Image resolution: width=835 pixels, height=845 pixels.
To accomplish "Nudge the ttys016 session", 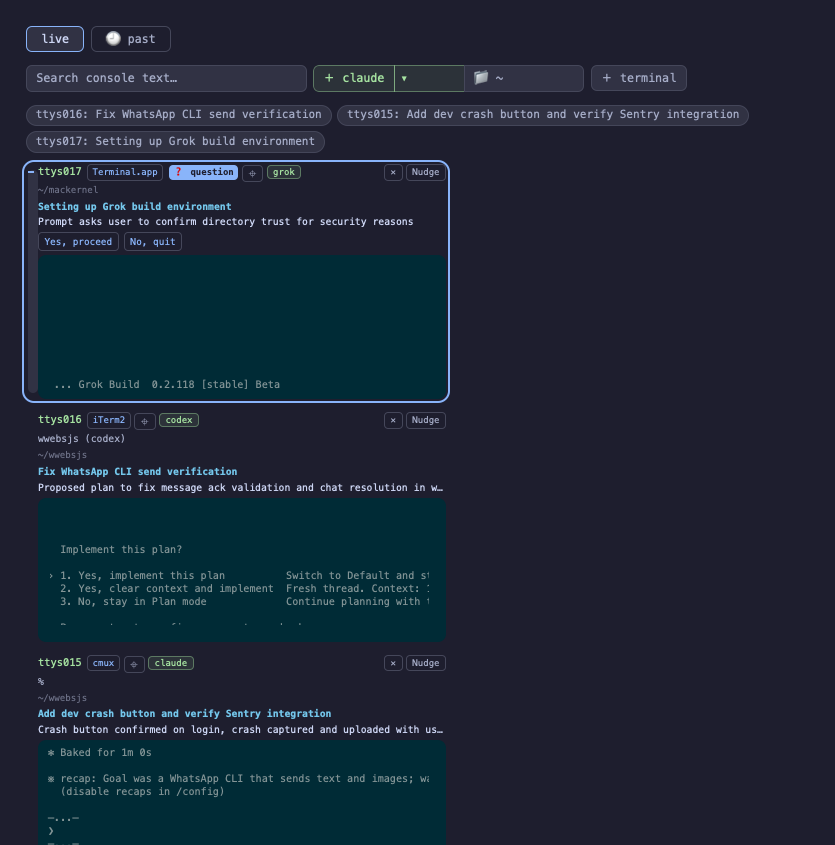I will click(425, 420).
